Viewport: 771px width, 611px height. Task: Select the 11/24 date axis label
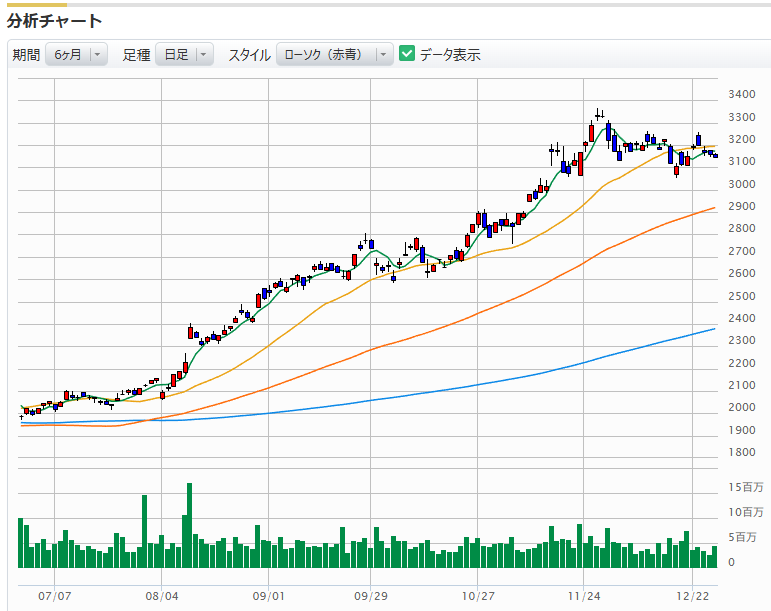[582, 595]
